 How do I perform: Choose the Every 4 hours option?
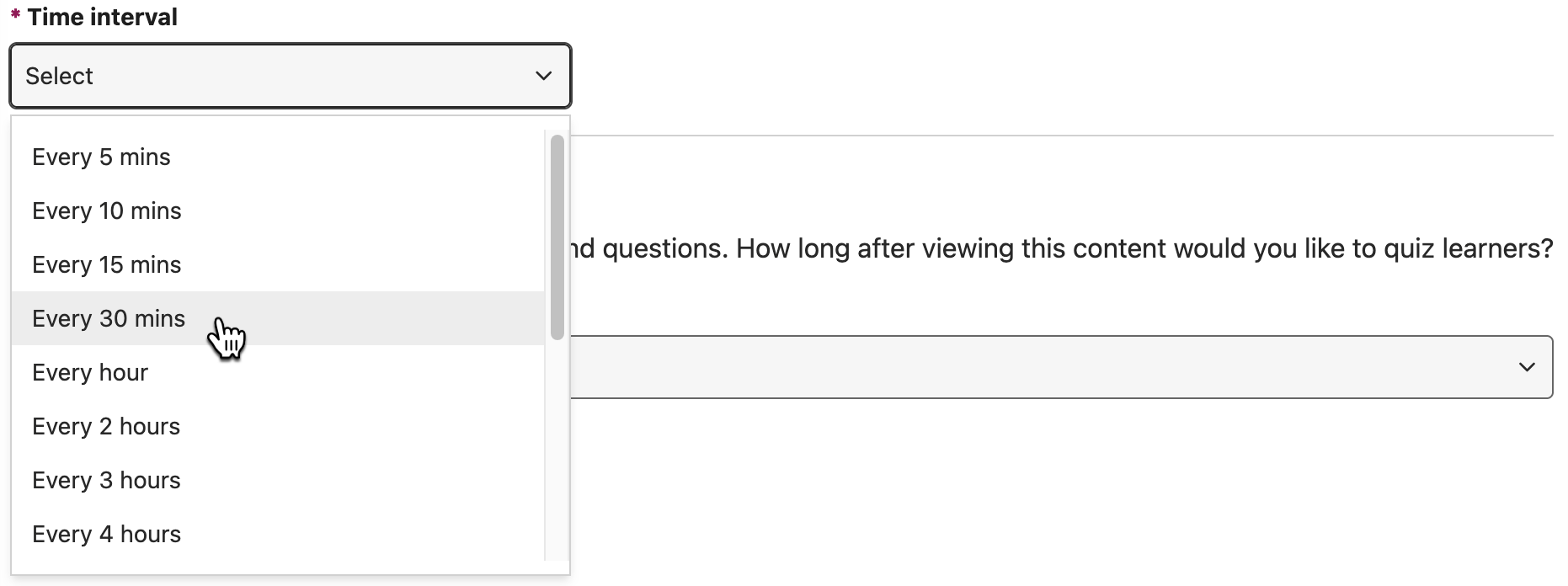coord(106,535)
